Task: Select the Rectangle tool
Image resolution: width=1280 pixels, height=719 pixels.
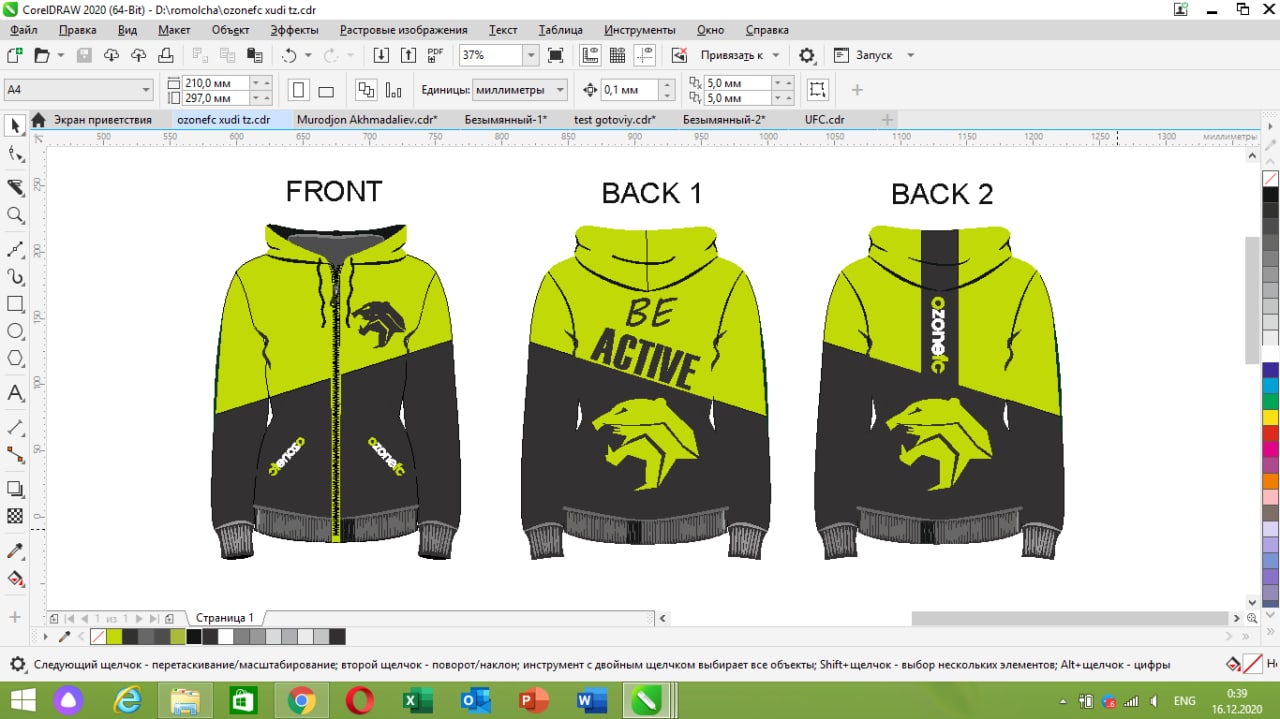Action: [15, 304]
